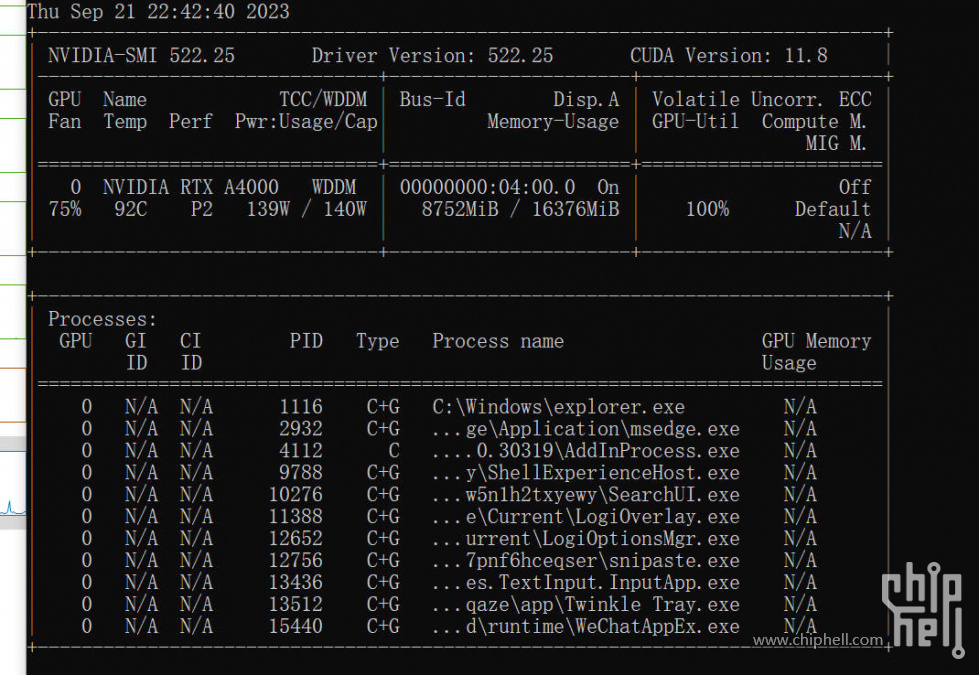
Task: Click PID 11388 in the process list
Action: tap(295, 516)
